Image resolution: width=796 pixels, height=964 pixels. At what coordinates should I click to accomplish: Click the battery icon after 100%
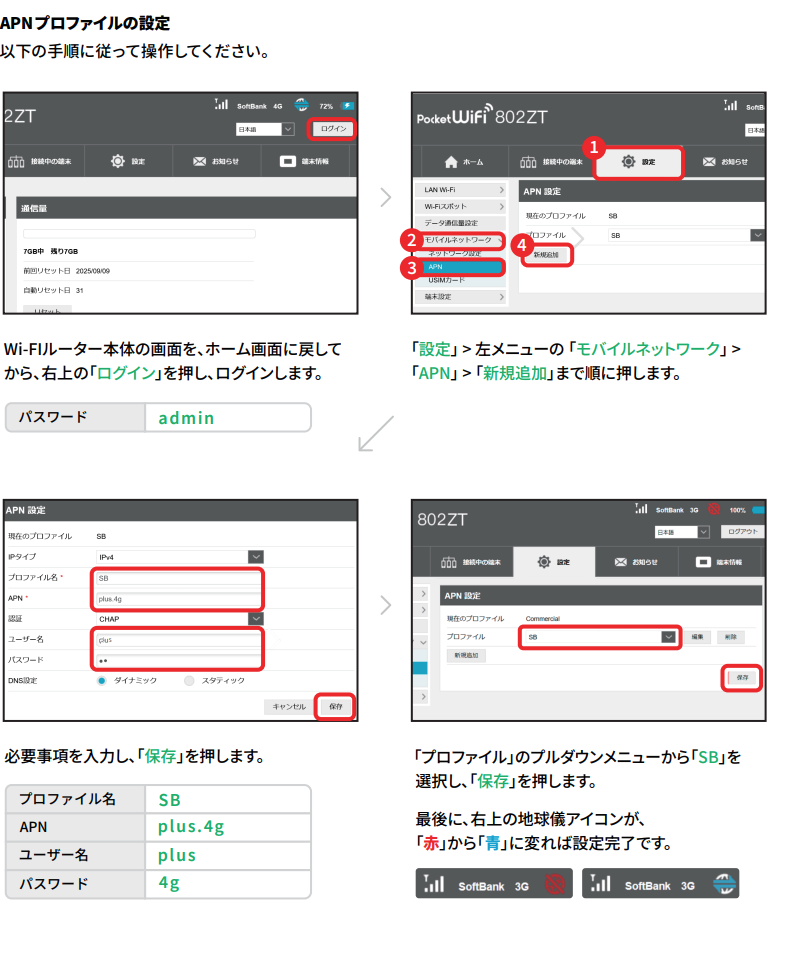(x=759, y=510)
